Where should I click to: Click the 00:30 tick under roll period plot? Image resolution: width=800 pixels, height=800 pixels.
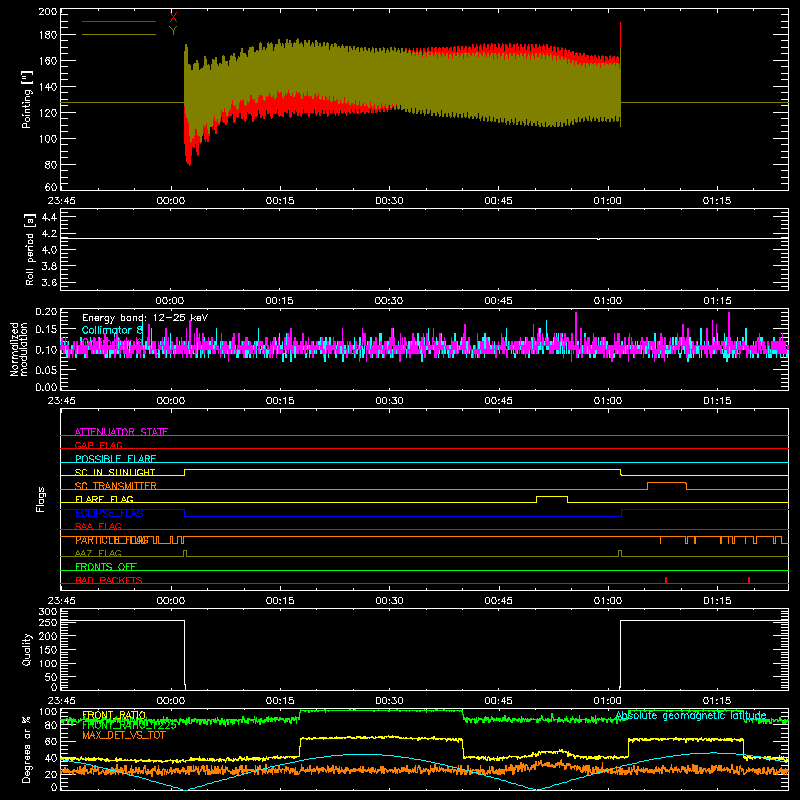pos(389,301)
